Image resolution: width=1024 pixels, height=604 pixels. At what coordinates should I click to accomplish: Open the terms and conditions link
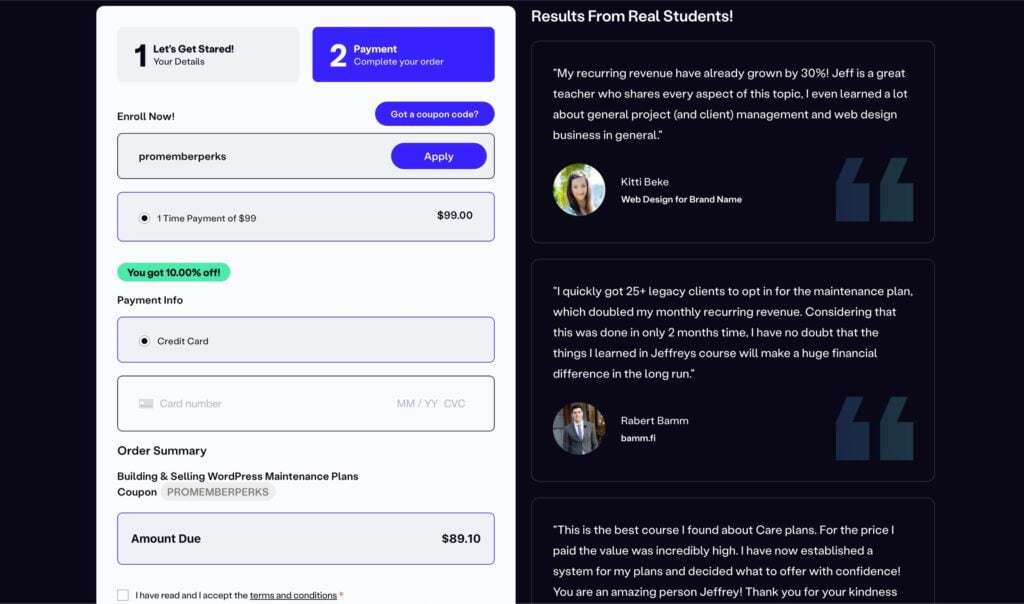click(x=293, y=596)
